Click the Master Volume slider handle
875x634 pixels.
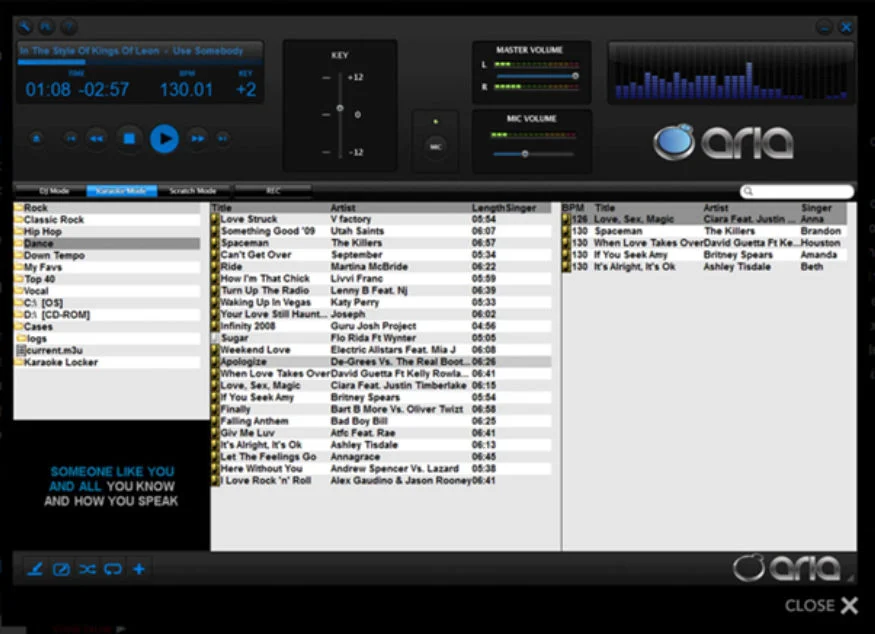pyautogui.click(x=575, y=75)
